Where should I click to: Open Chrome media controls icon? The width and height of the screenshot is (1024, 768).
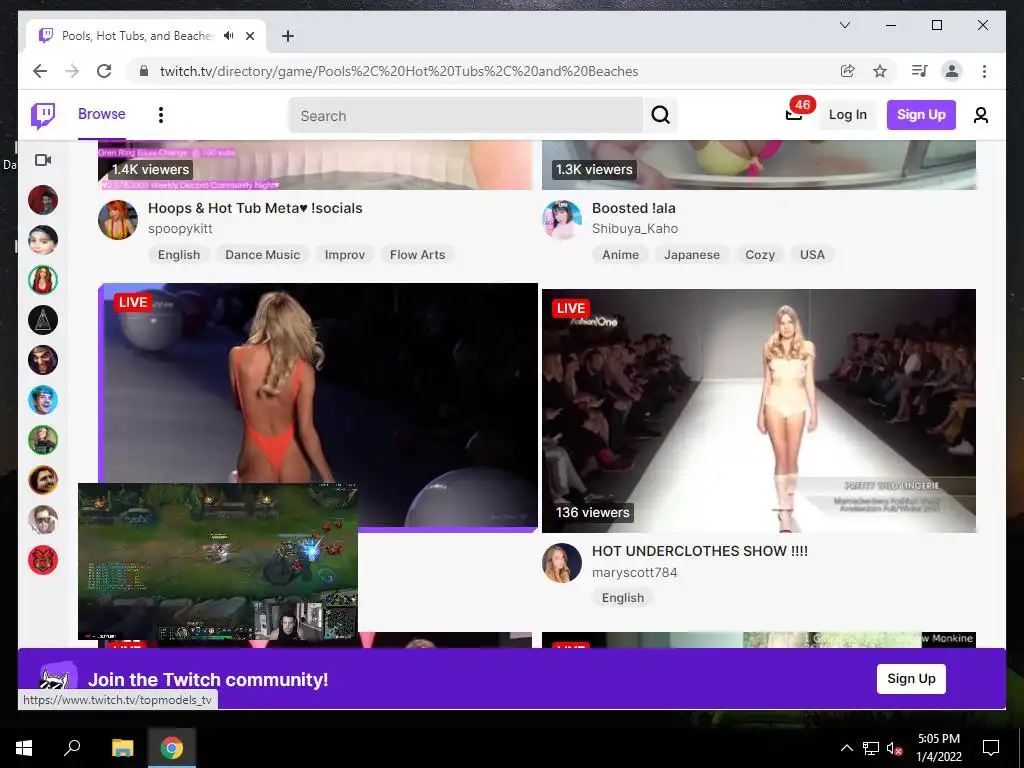919,71
